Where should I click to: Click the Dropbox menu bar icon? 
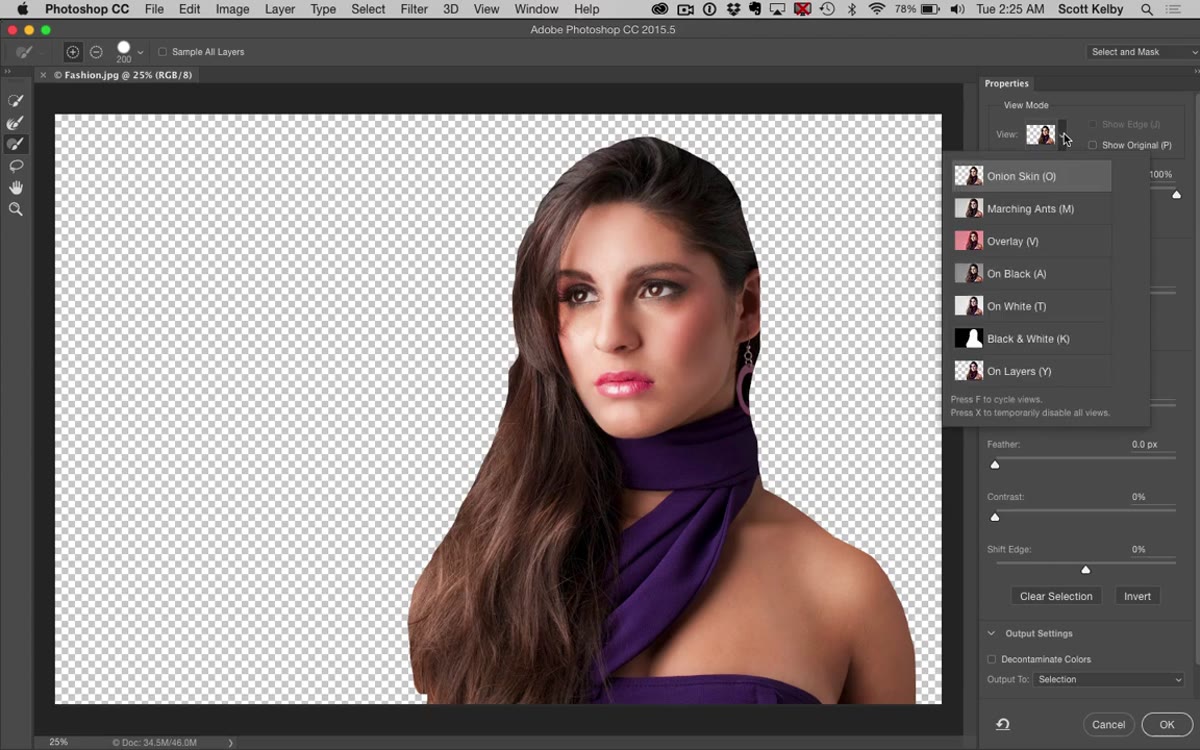735,9
